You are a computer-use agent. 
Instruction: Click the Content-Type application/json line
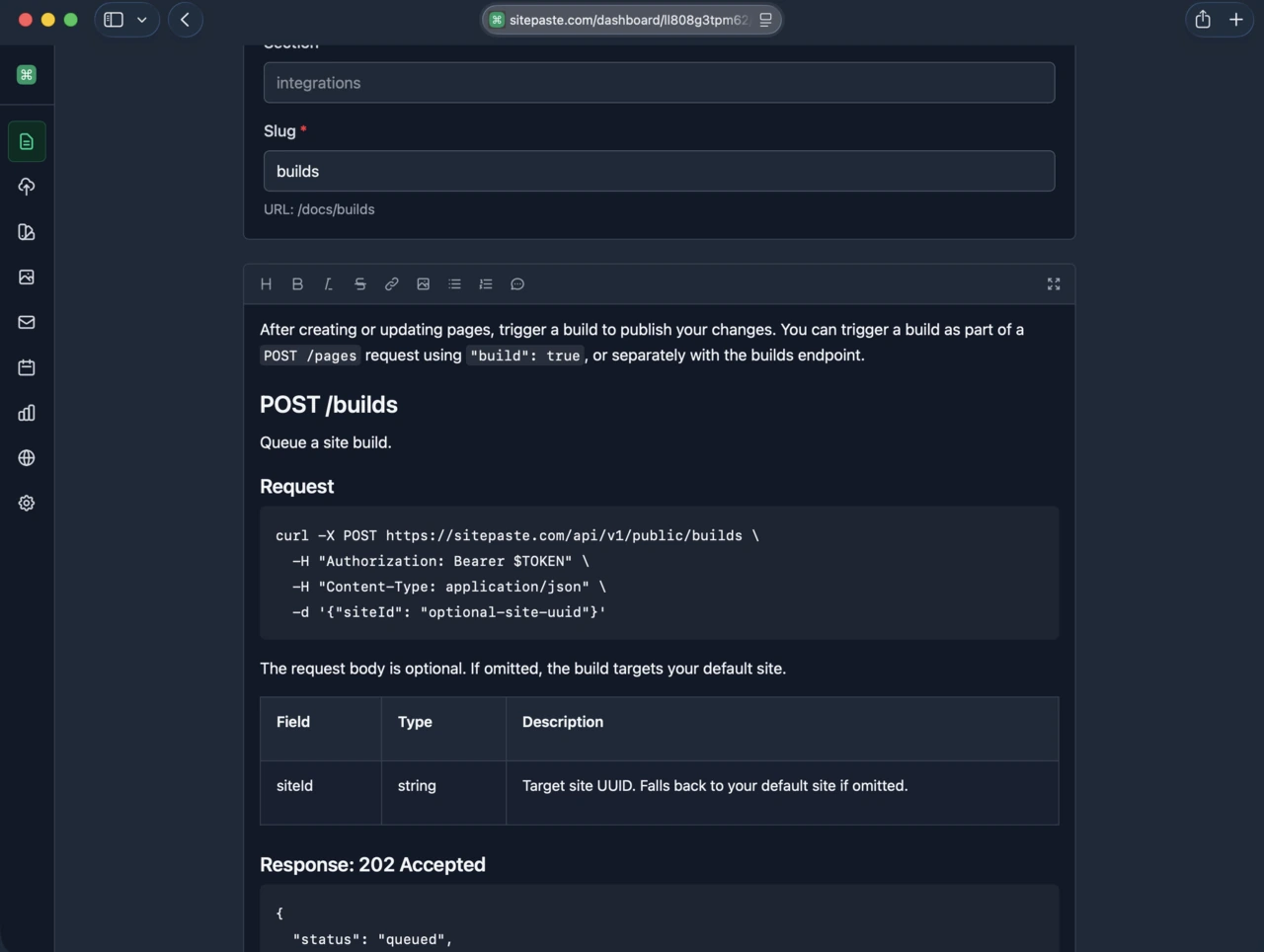click(448, 587)
